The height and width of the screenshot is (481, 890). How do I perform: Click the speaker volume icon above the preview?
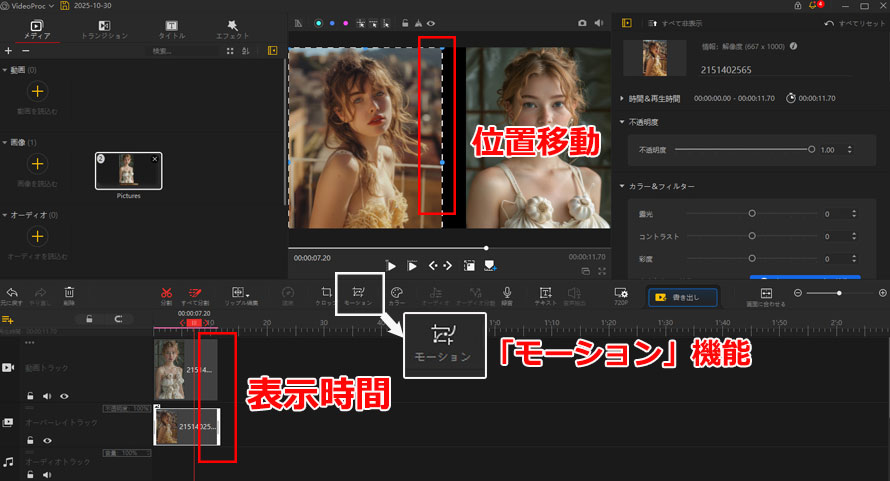click(598, 23)
